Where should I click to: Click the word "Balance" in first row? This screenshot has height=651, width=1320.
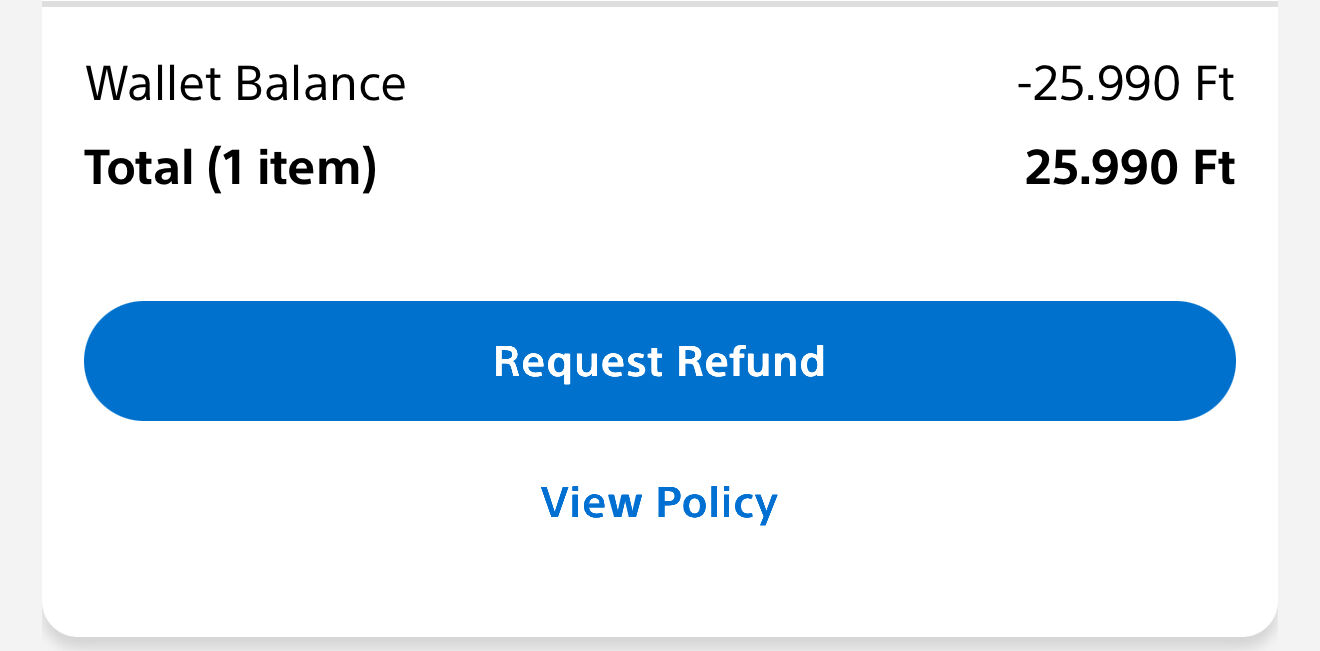click(320, 84)
